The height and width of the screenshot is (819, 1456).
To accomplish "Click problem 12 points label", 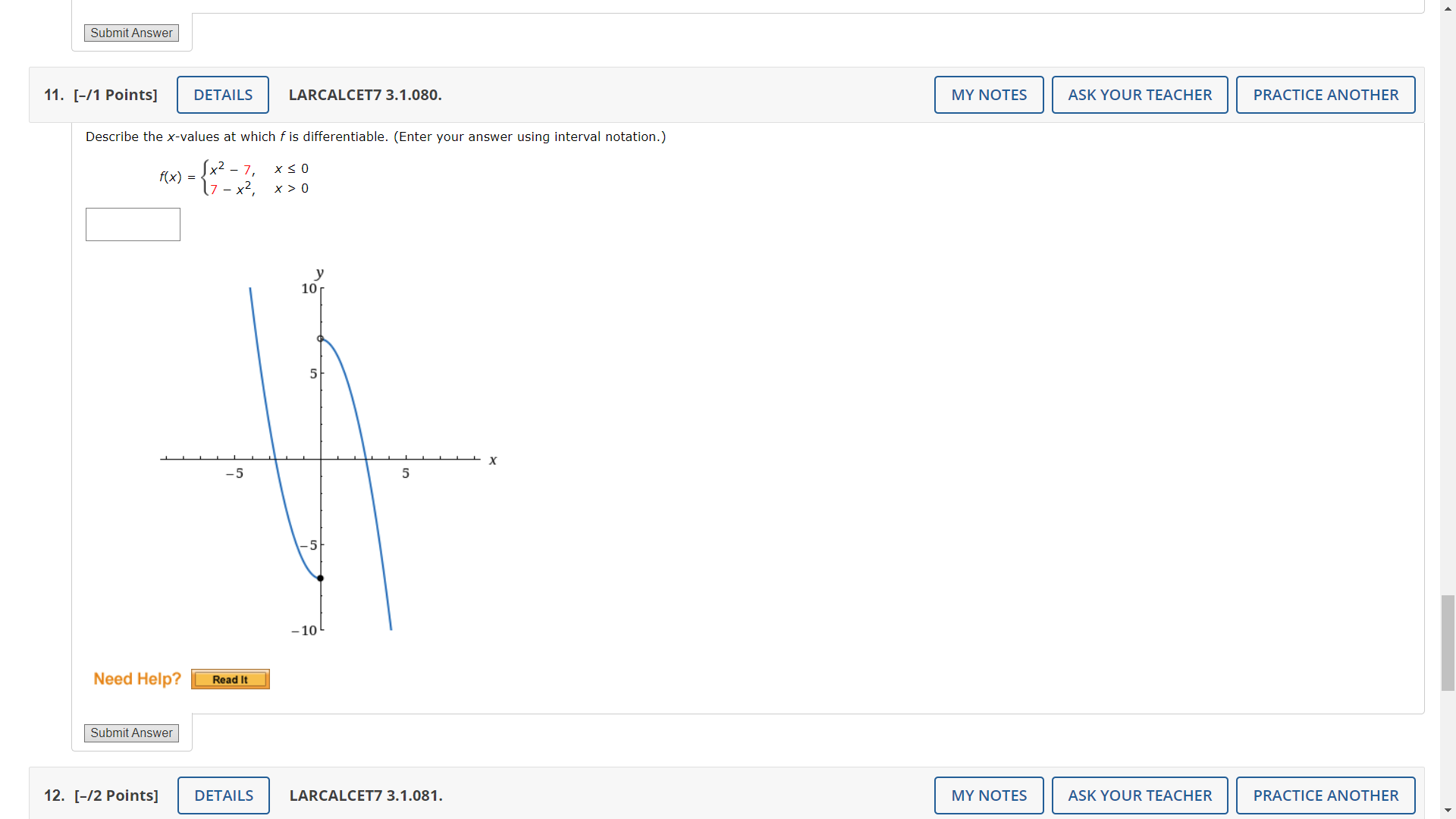I will click(116, 795).
